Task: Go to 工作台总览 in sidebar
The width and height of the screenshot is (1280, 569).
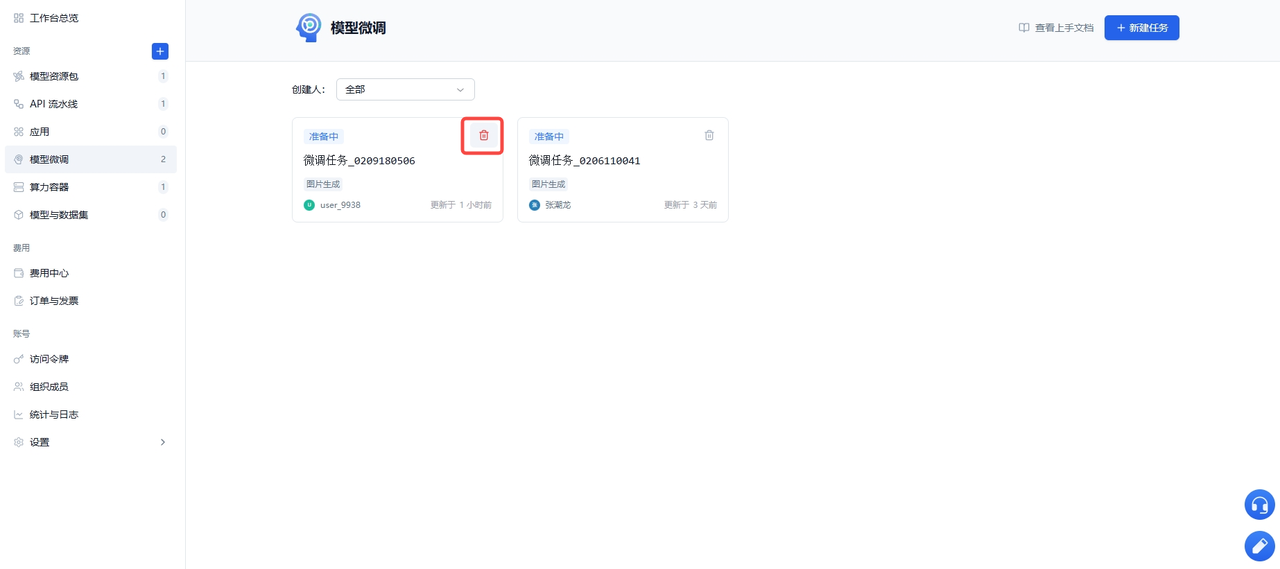Action: click(x=91, y=18)
